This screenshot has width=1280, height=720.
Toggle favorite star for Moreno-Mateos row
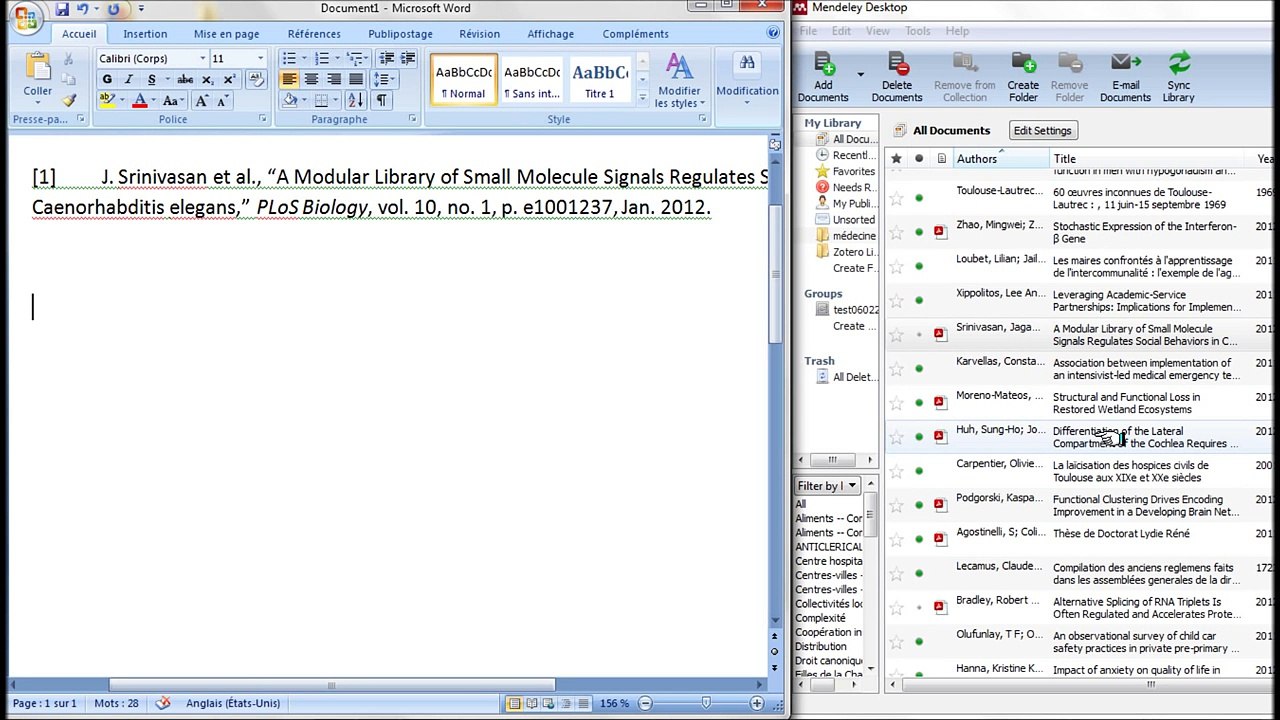(896, 403)
